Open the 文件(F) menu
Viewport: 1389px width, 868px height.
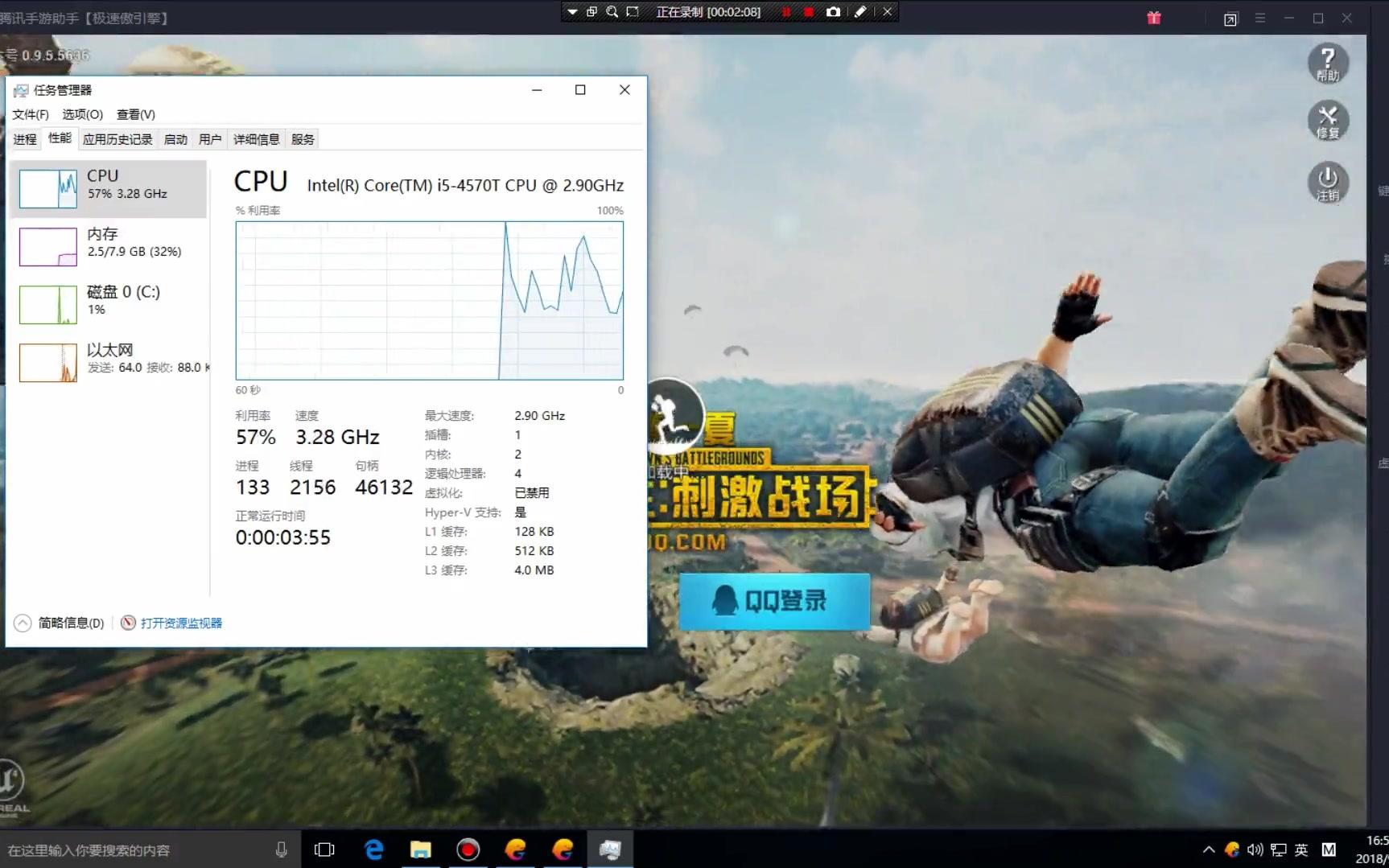31,114
